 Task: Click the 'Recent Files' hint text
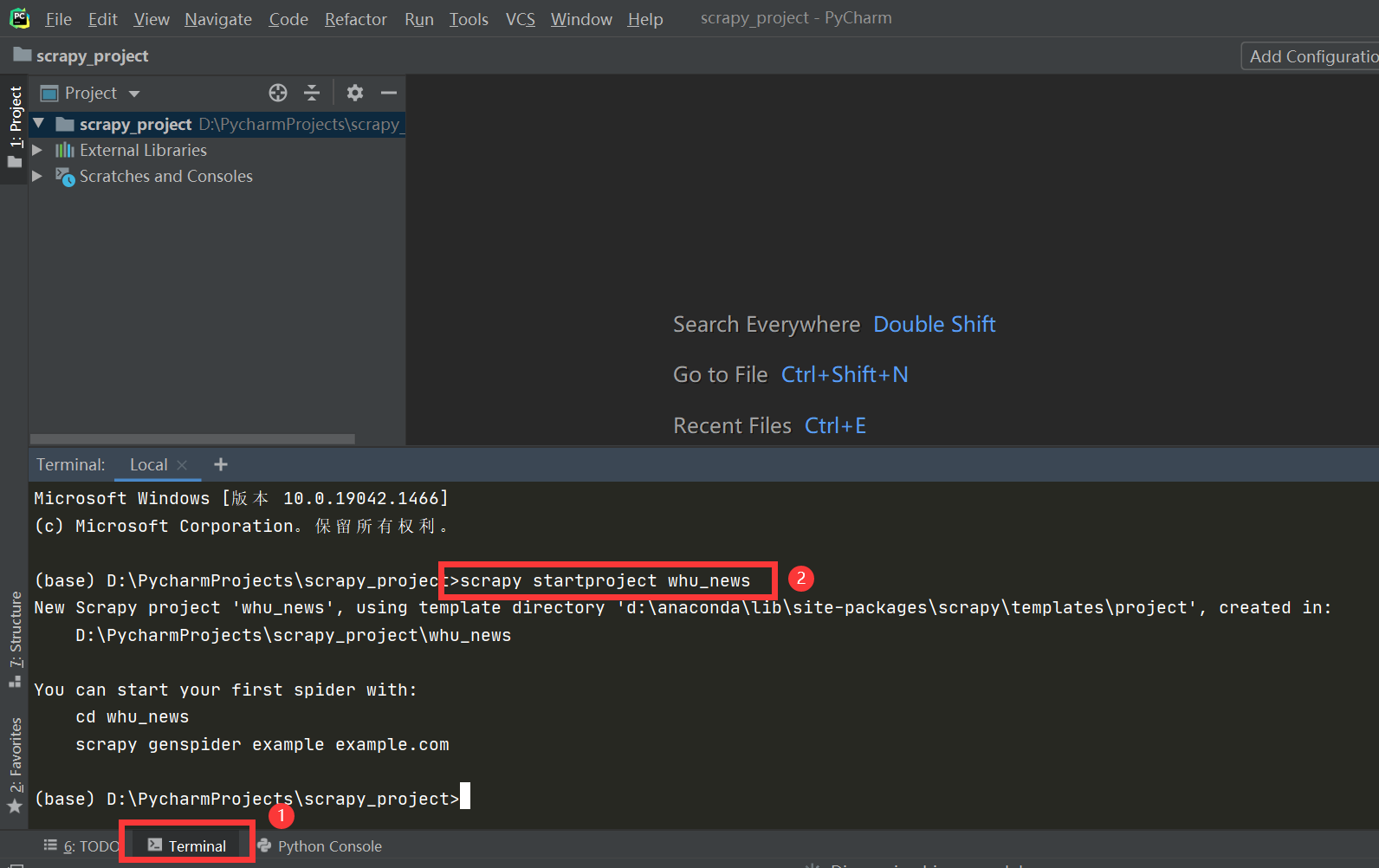[x=732, y=426]
